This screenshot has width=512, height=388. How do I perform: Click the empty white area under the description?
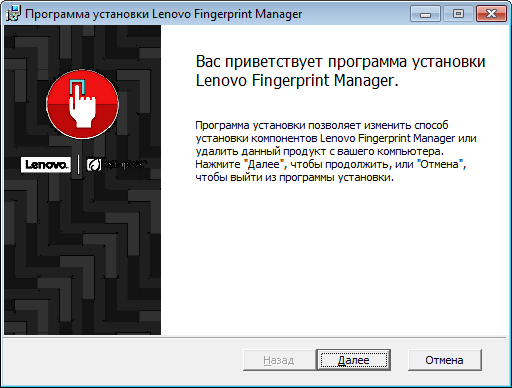point(335,260)
